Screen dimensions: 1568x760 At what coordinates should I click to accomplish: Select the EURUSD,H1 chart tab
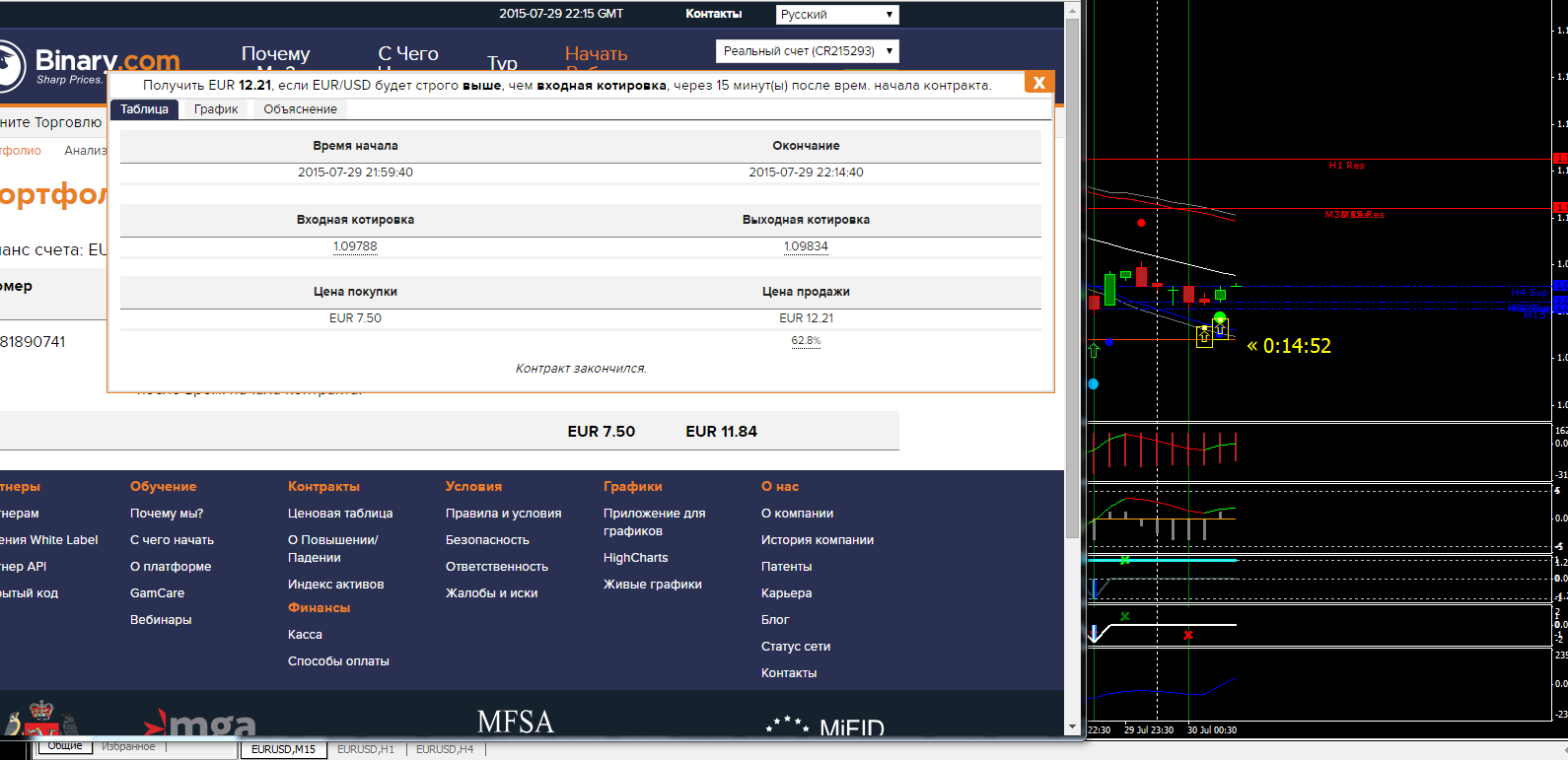tap(366, 749)
